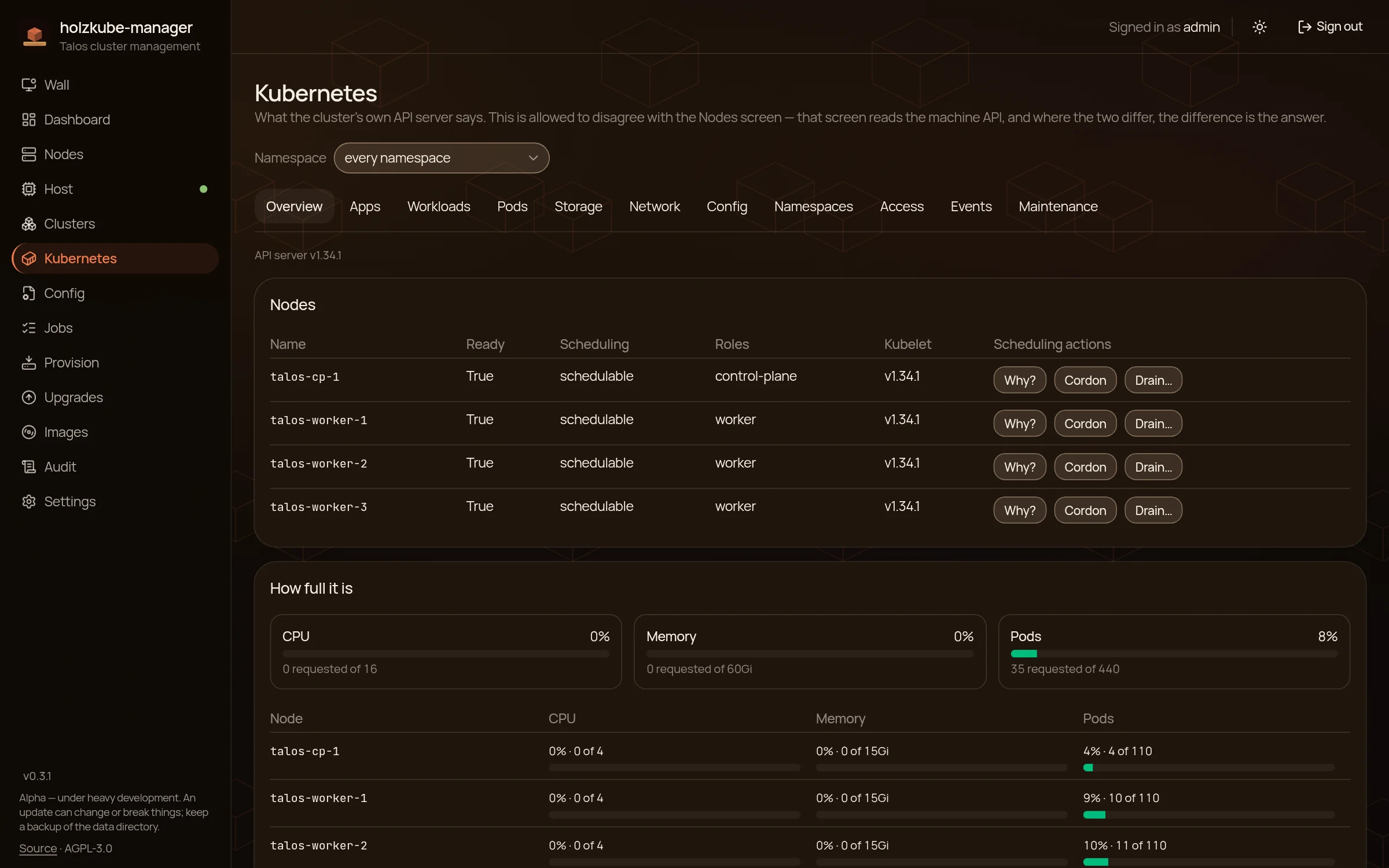Screen dimensions: 1389x868
Task: Open Settings via the gear icon
Action: point(29,502)
